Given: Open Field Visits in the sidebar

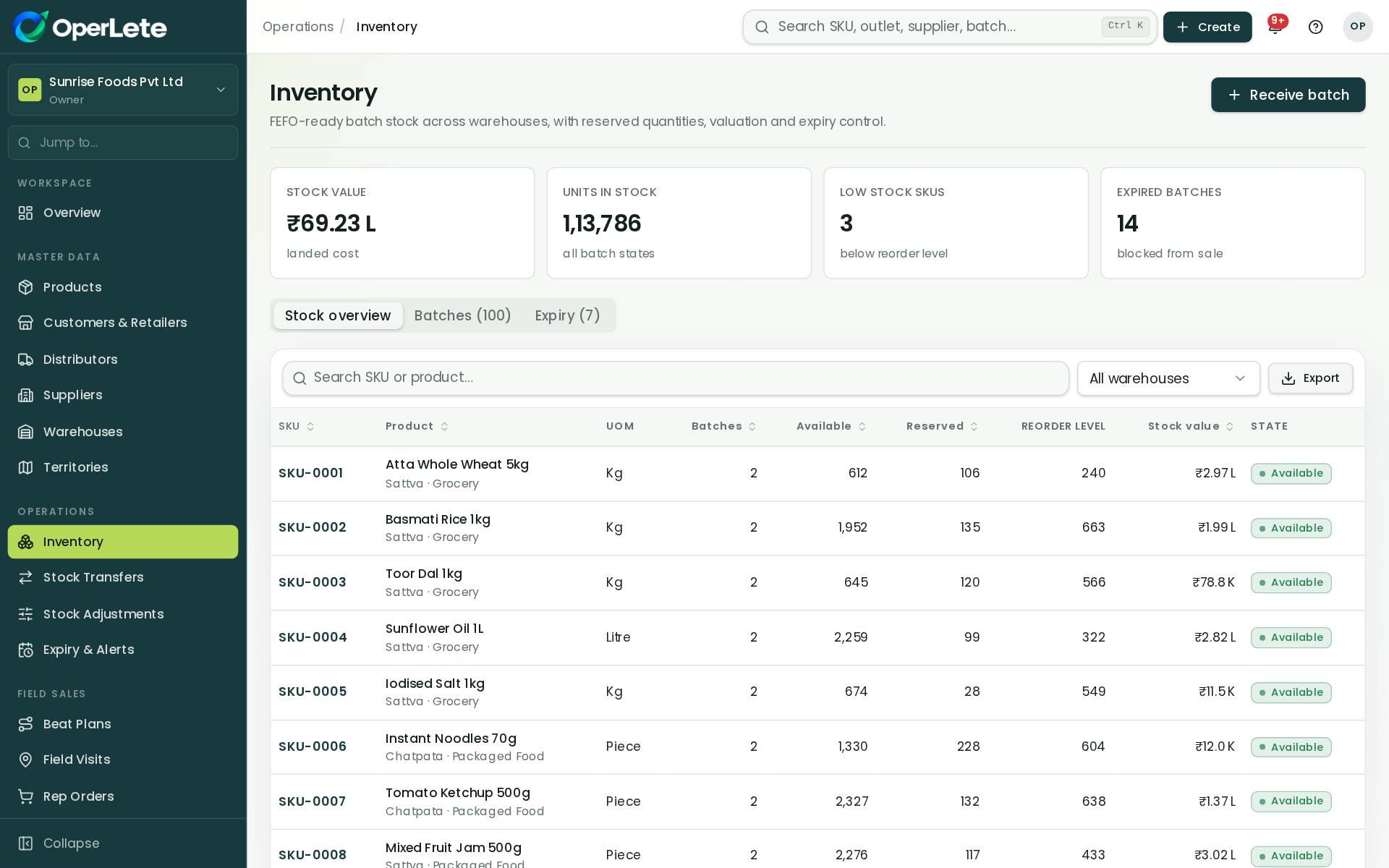Looking at the screenshot, I should (123, 759).
